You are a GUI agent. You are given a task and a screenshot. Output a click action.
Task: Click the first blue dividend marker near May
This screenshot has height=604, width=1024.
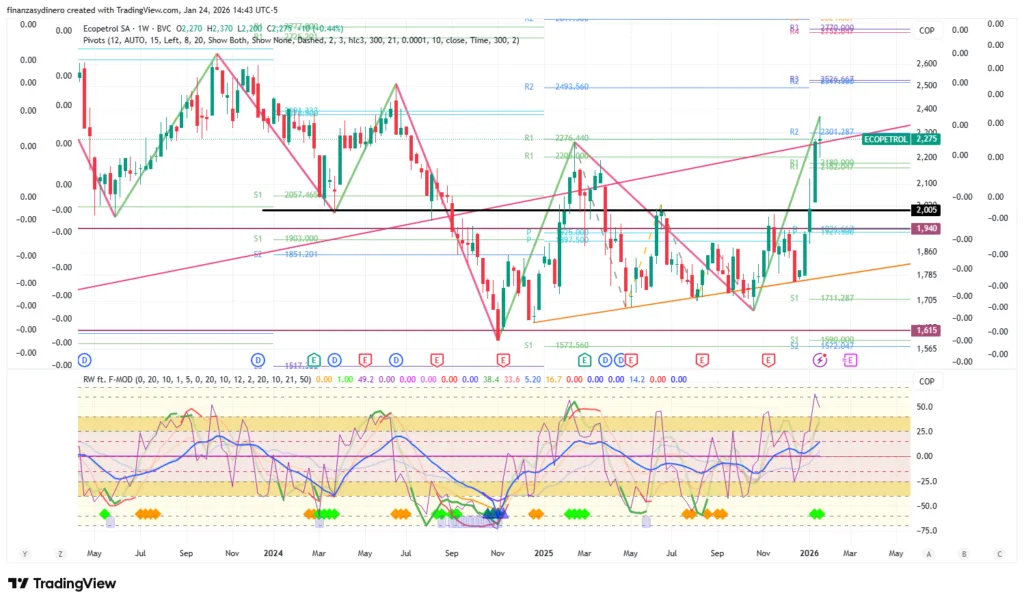(84, 359)
